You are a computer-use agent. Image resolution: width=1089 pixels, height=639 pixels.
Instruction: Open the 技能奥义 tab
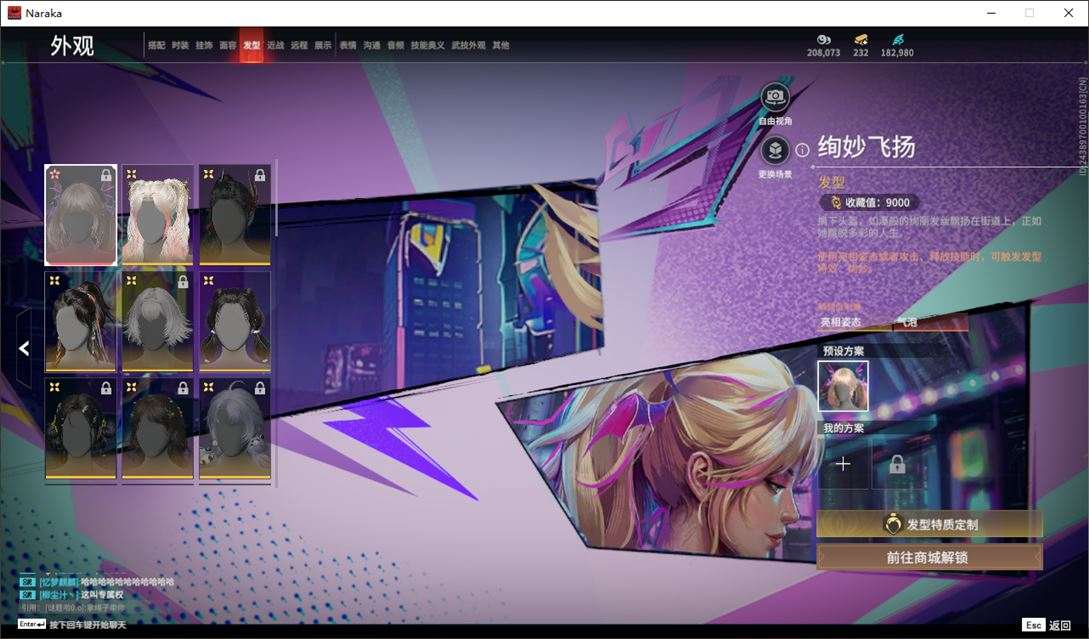(x=427, y=45)
